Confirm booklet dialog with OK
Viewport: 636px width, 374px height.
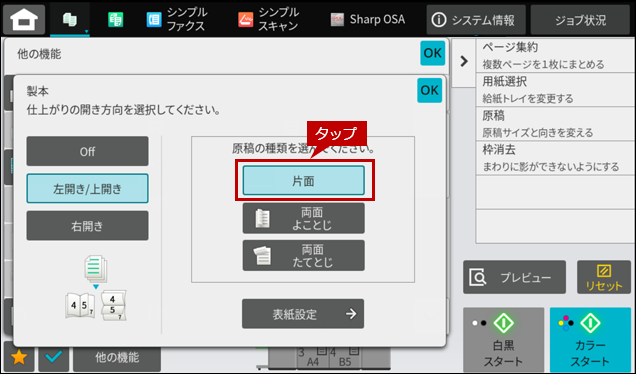tap(430, 90)
